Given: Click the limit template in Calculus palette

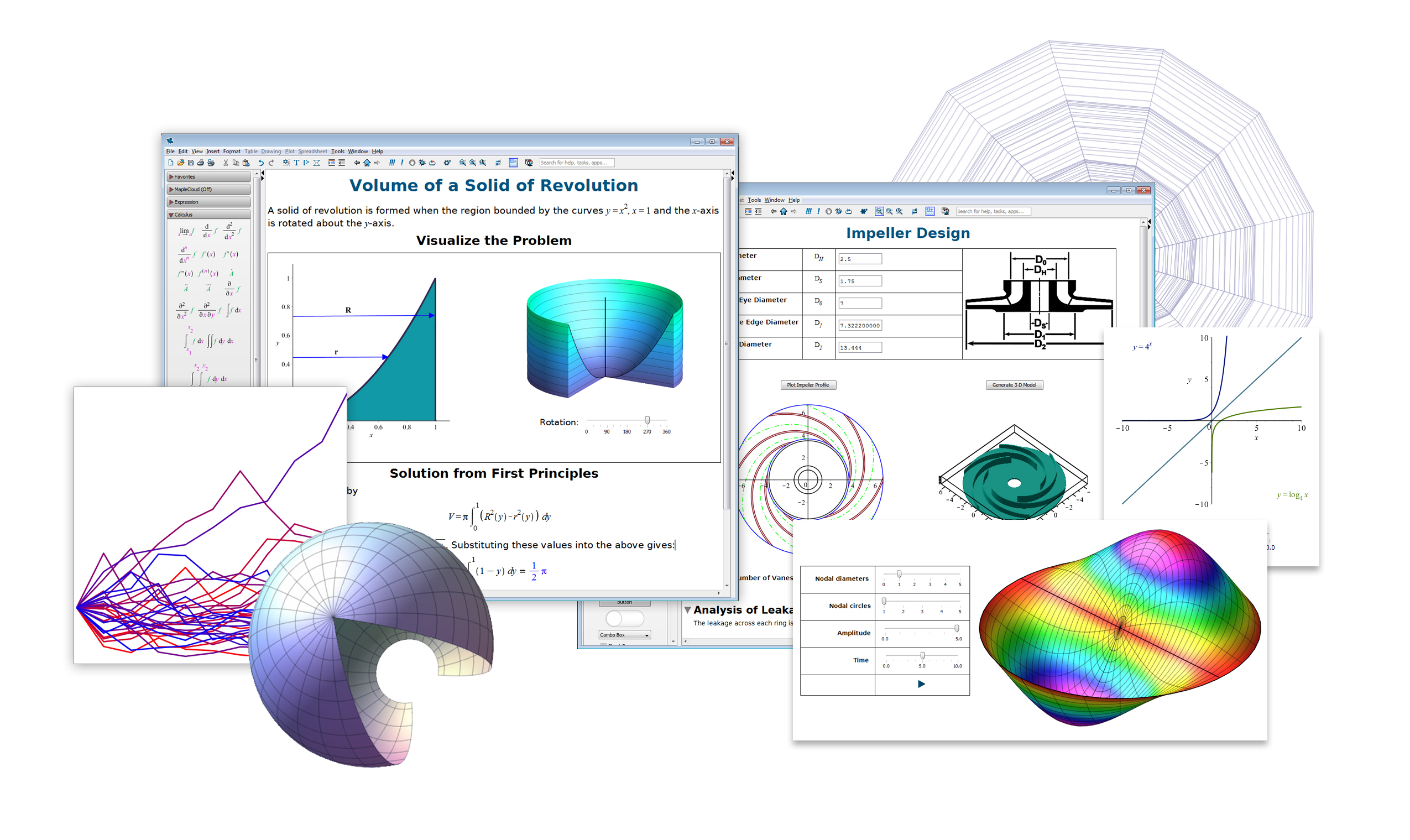Looking at the screenshot, I should tap(186, 232).
